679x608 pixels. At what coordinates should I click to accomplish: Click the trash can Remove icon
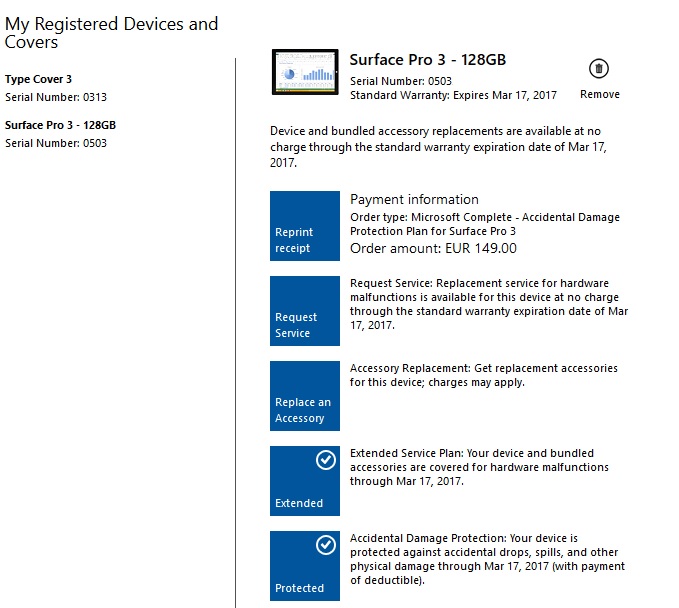(598, 68)
